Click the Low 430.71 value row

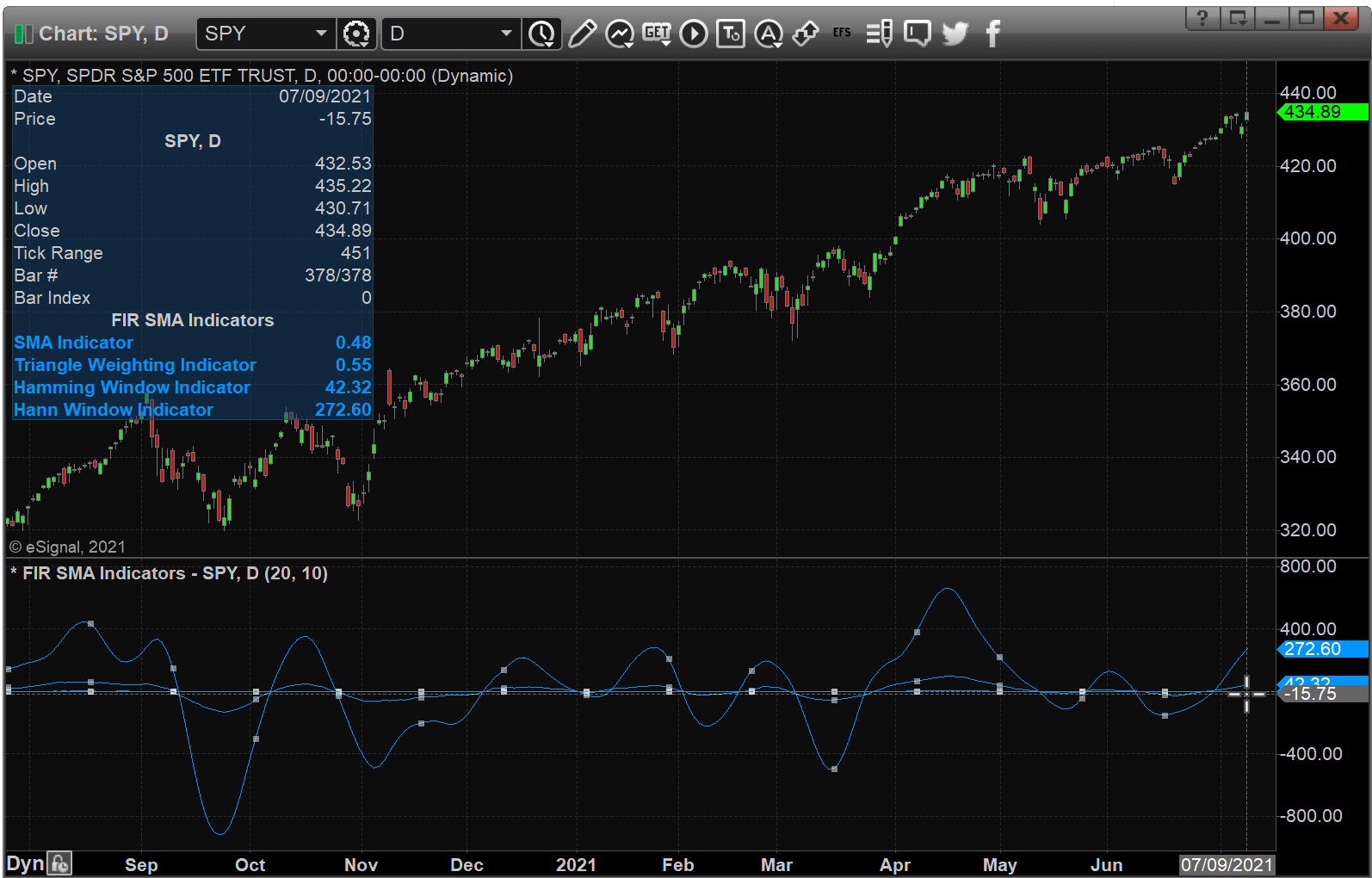click(x=193, y=208)
